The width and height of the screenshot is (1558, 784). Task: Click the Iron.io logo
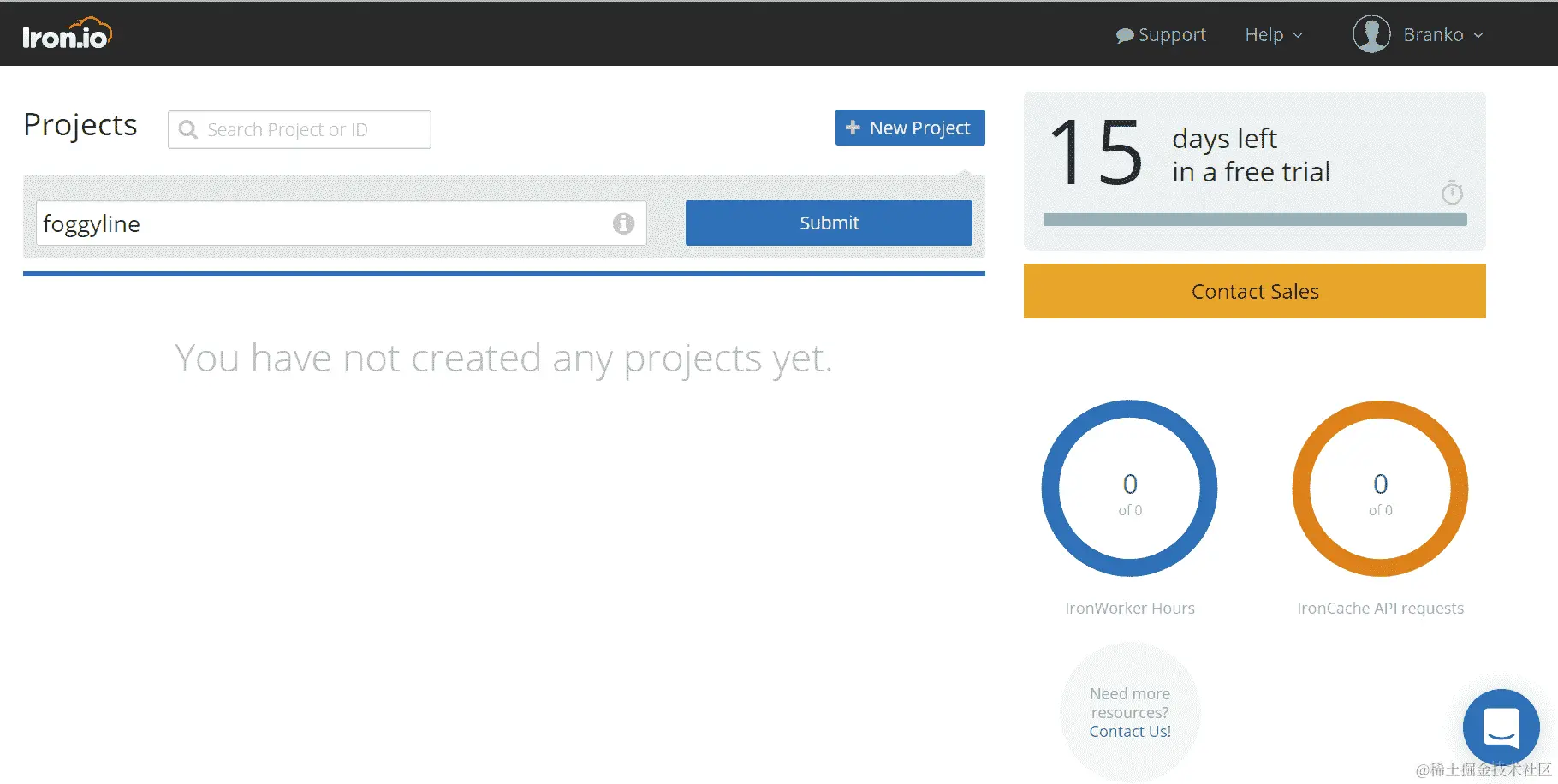(x=67, y=34)
